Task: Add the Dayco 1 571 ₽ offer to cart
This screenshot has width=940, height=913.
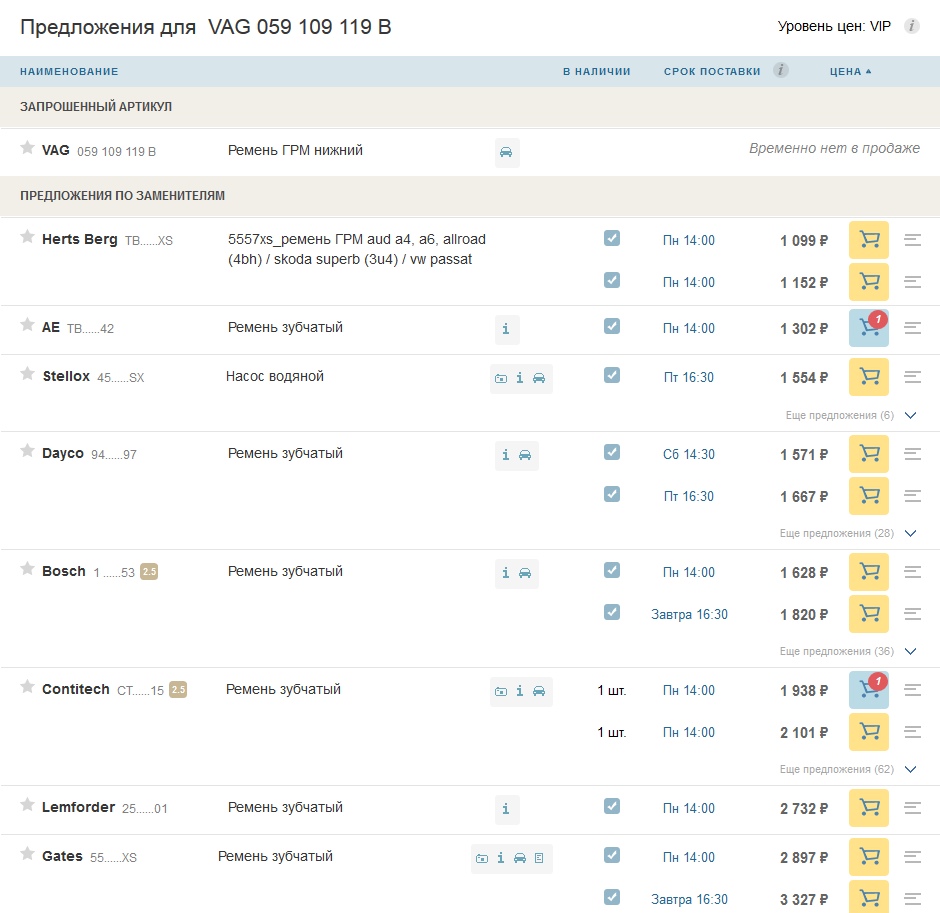Action: pyautogui.click(x=869, y=454)
